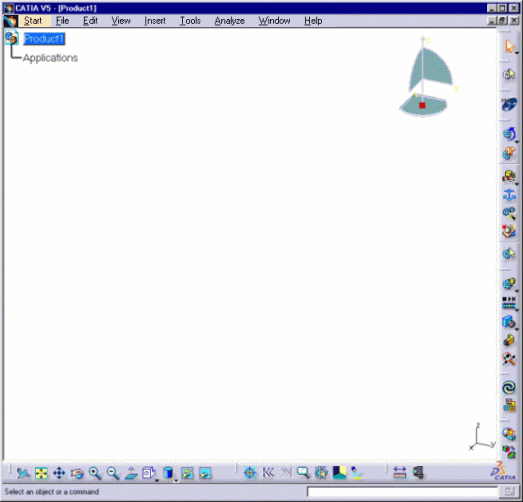
Task: Click the red square on the compass
Action: pyautogui.click(x=422, y=105)
